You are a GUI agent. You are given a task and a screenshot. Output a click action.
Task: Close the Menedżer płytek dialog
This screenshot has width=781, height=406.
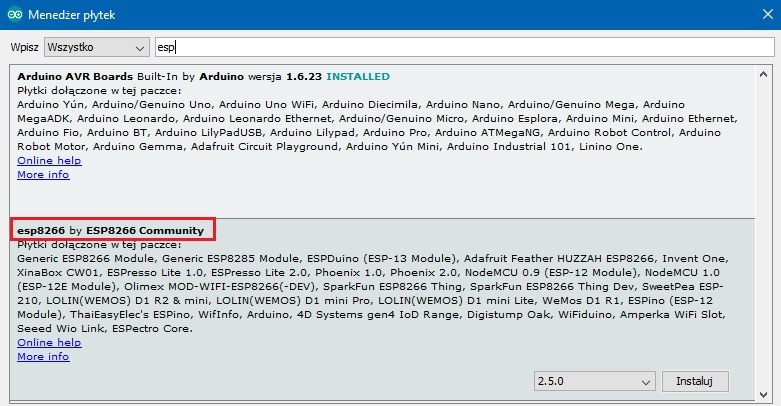tap(768, 14)
